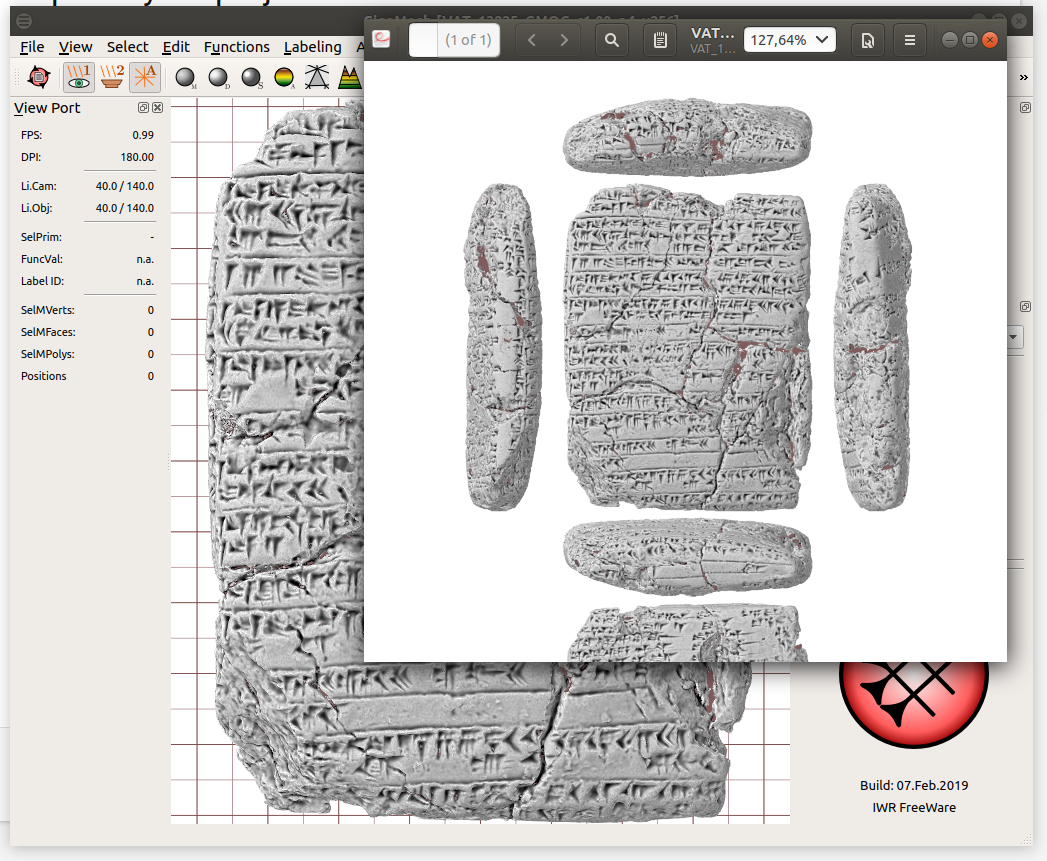1047x861 pixels.
Task: Float the lower right dock panel
Action: click(x=1026, y=307)
